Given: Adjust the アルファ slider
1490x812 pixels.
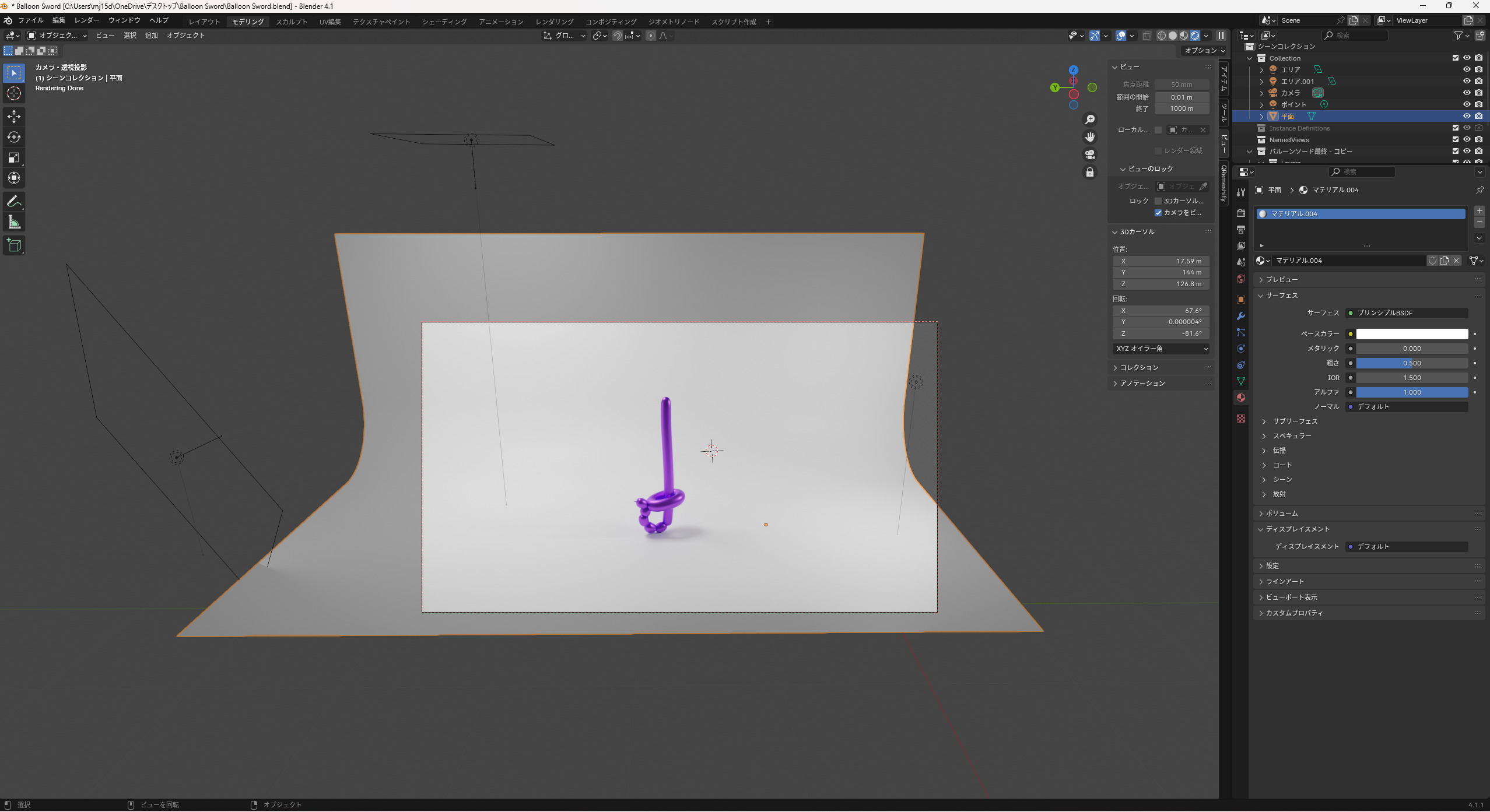Looking at the screenshot, I should [x=1412, y=392].
